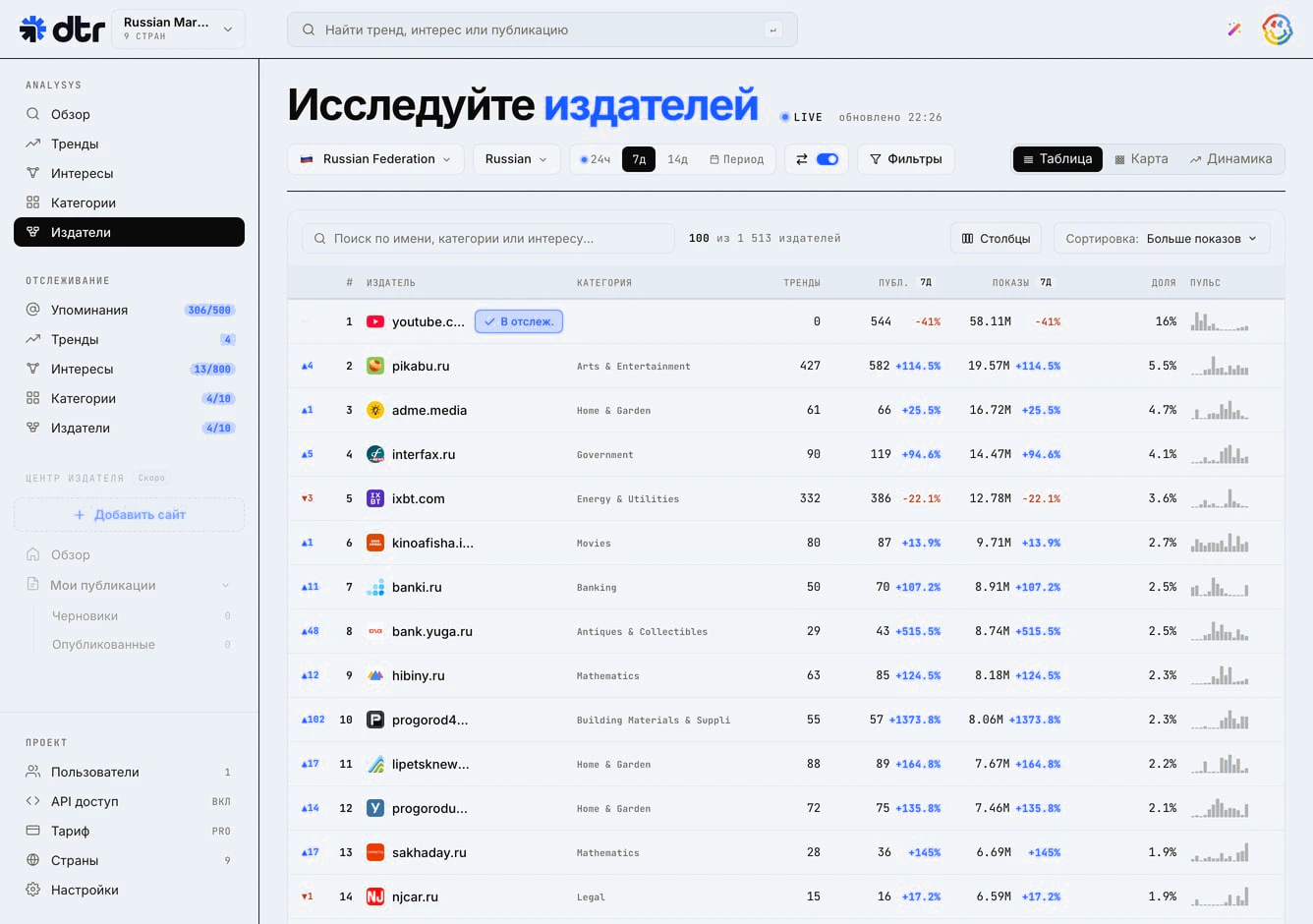Click the banki.ru favicon
Screen dimensions: 1313x924
[x=375, y=587]
